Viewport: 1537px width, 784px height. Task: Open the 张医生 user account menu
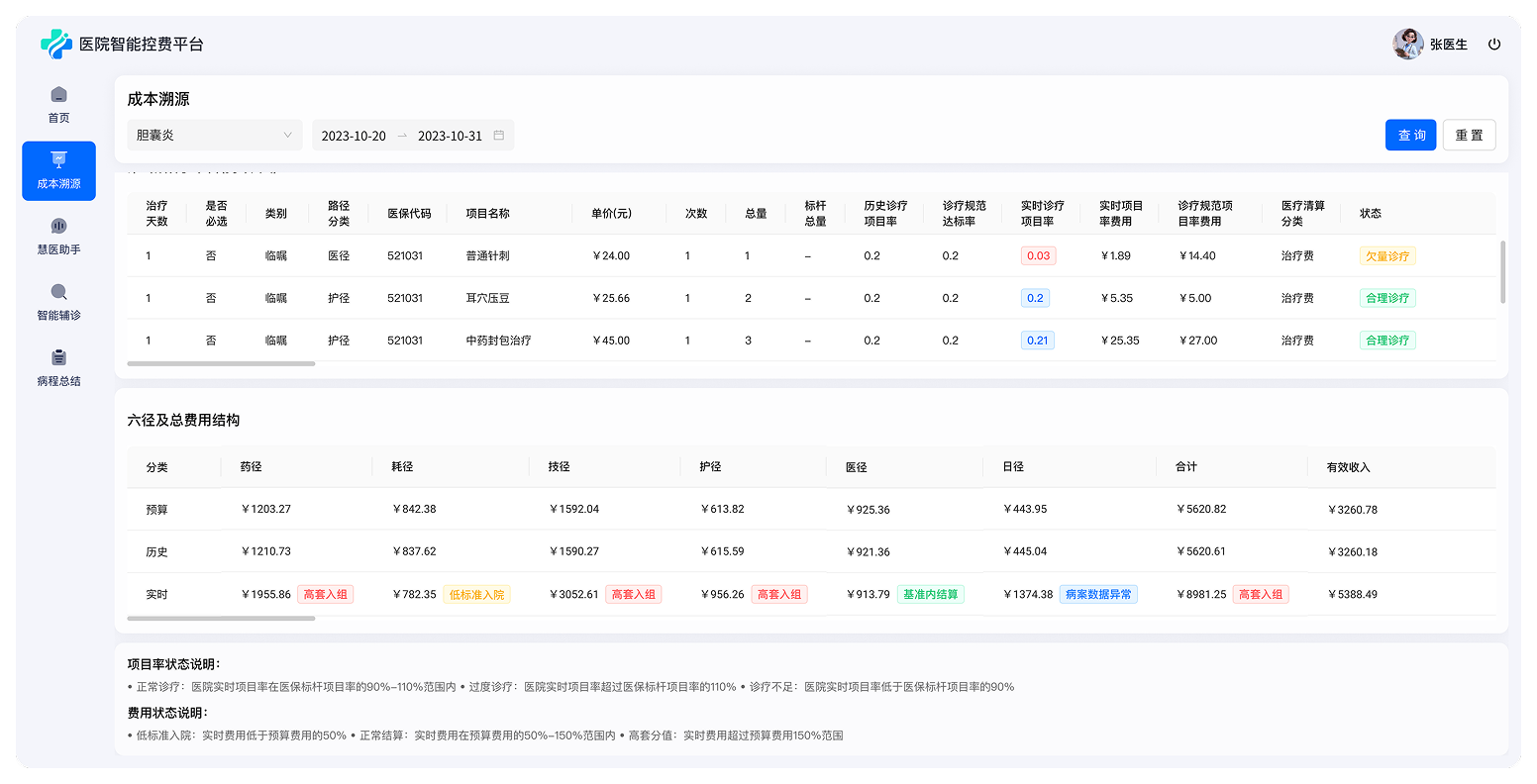(1450, 44)
